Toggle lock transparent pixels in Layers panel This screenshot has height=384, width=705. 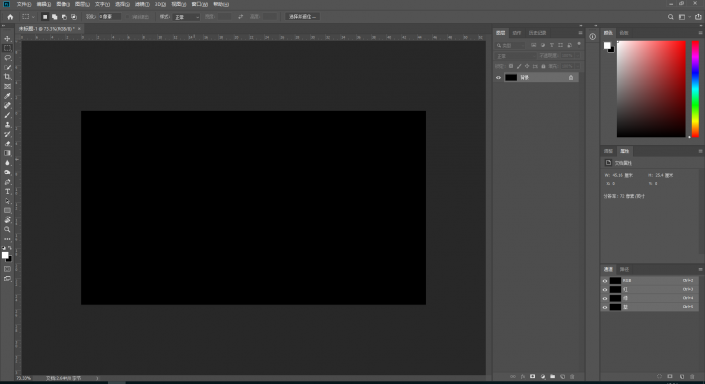click(511, 66)
